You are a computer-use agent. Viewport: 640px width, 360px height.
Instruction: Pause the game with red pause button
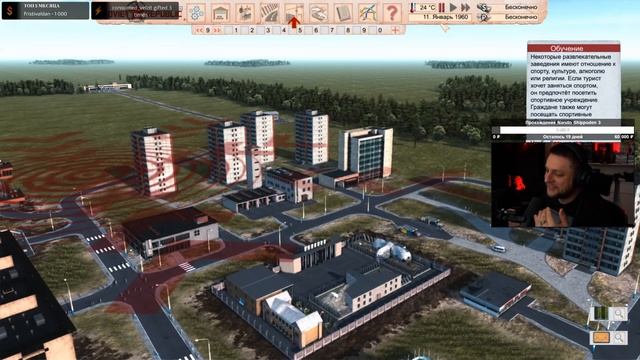pos(442,7)
